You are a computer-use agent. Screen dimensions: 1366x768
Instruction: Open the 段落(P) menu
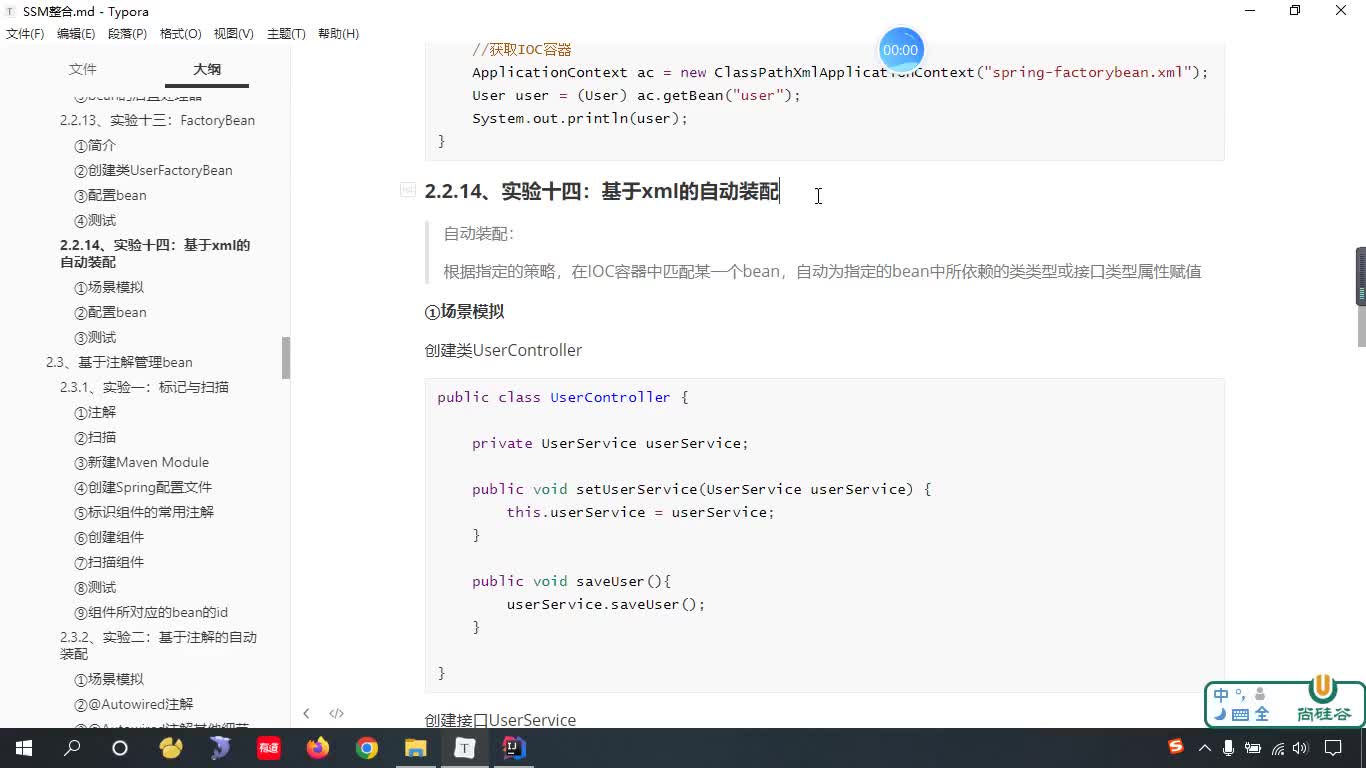(127, 34)
